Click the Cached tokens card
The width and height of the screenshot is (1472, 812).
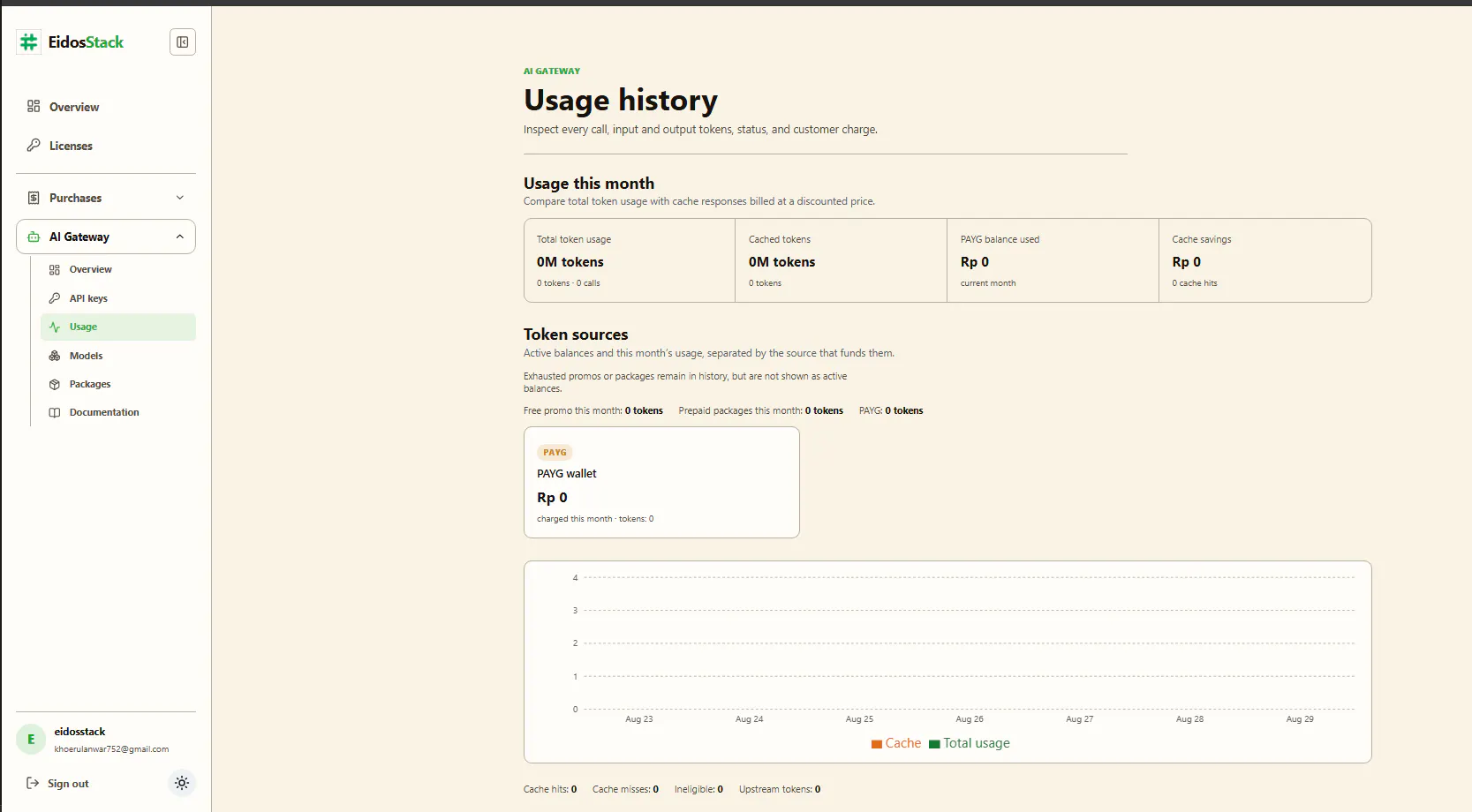click(x=842, y=260)
